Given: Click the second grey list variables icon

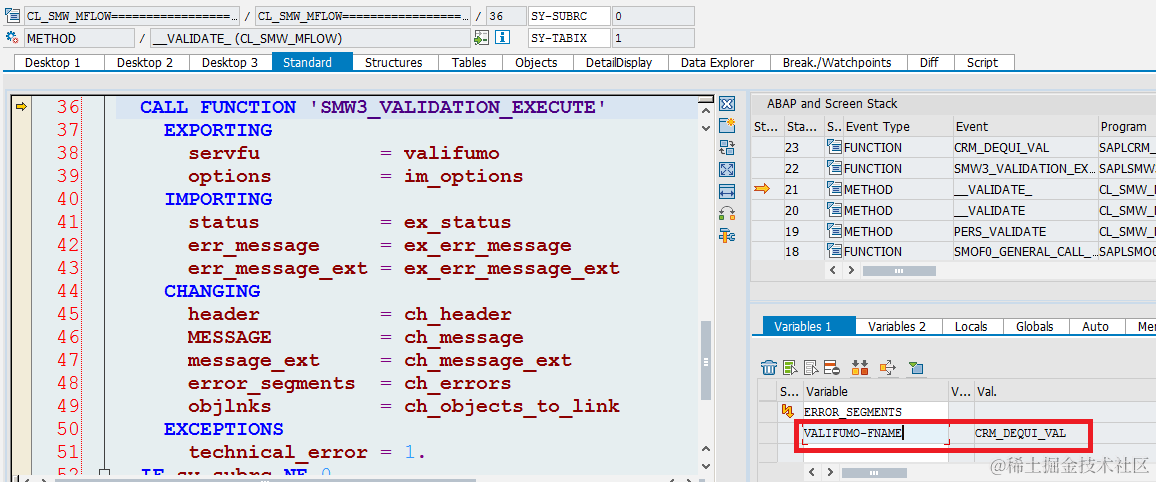Looking at the screenshot, I should click(x=812, y=367).
